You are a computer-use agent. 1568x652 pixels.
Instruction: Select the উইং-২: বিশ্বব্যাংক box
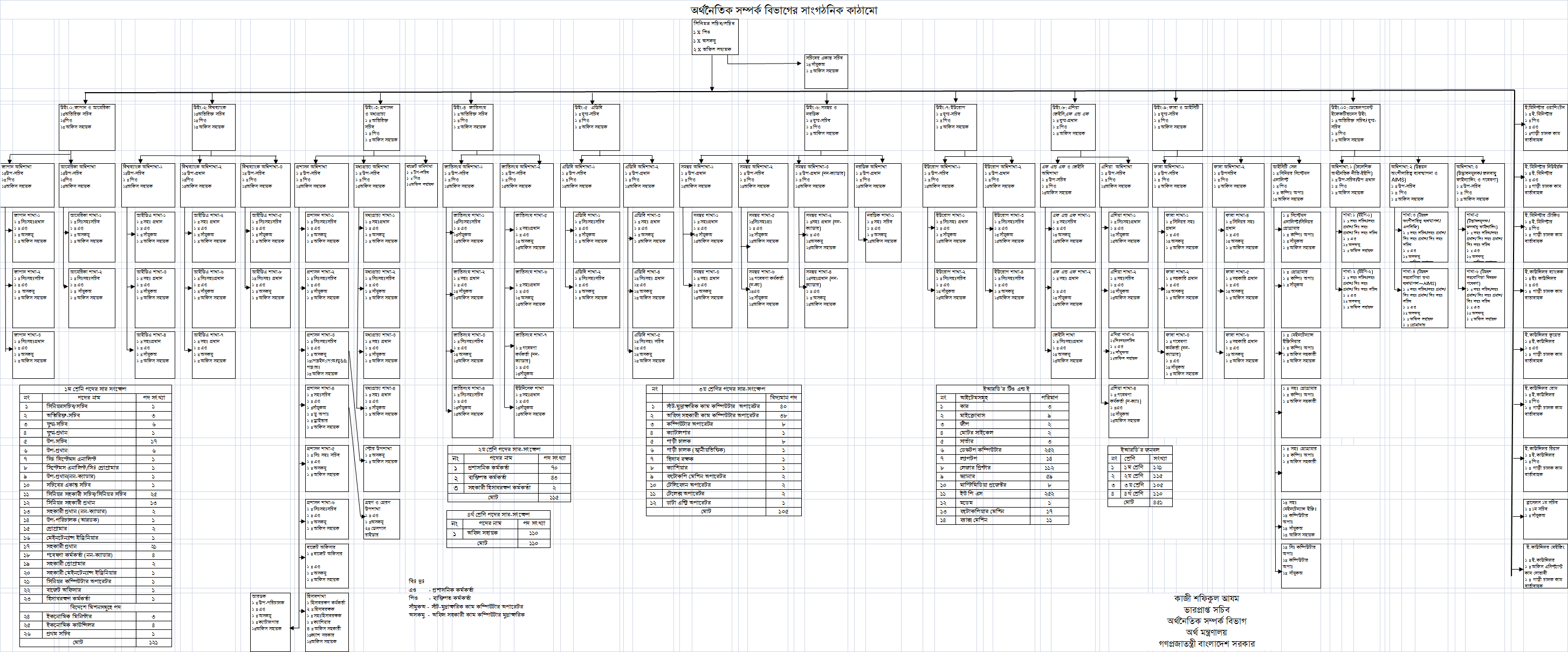coord(213,127)
